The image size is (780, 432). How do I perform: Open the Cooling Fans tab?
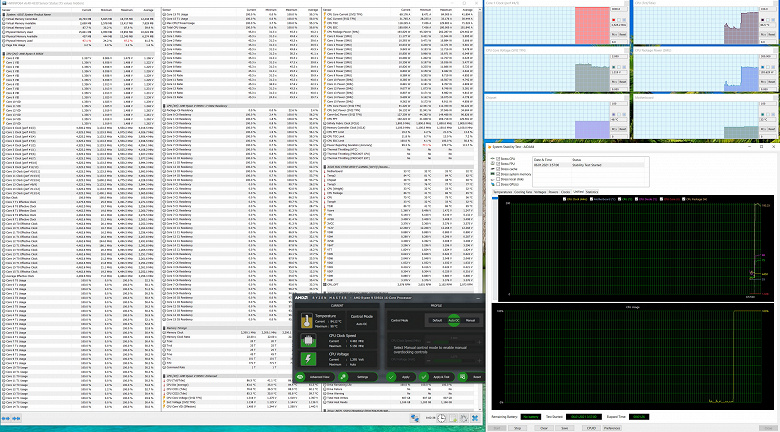523,192
